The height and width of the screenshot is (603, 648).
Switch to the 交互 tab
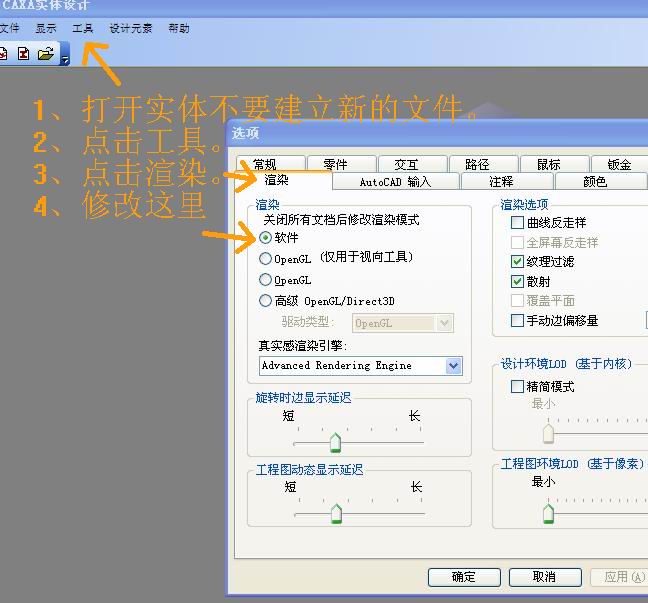click(412, 164)
